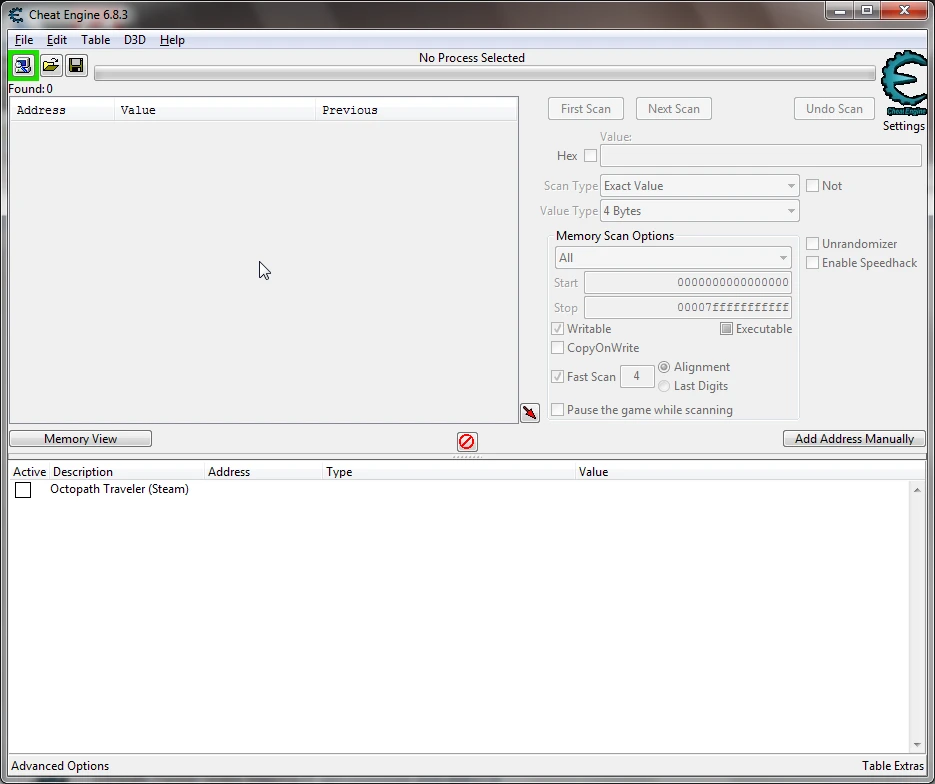Click Add Address Manually
This screenshot has width=935, height=784.
pos(854,439)
